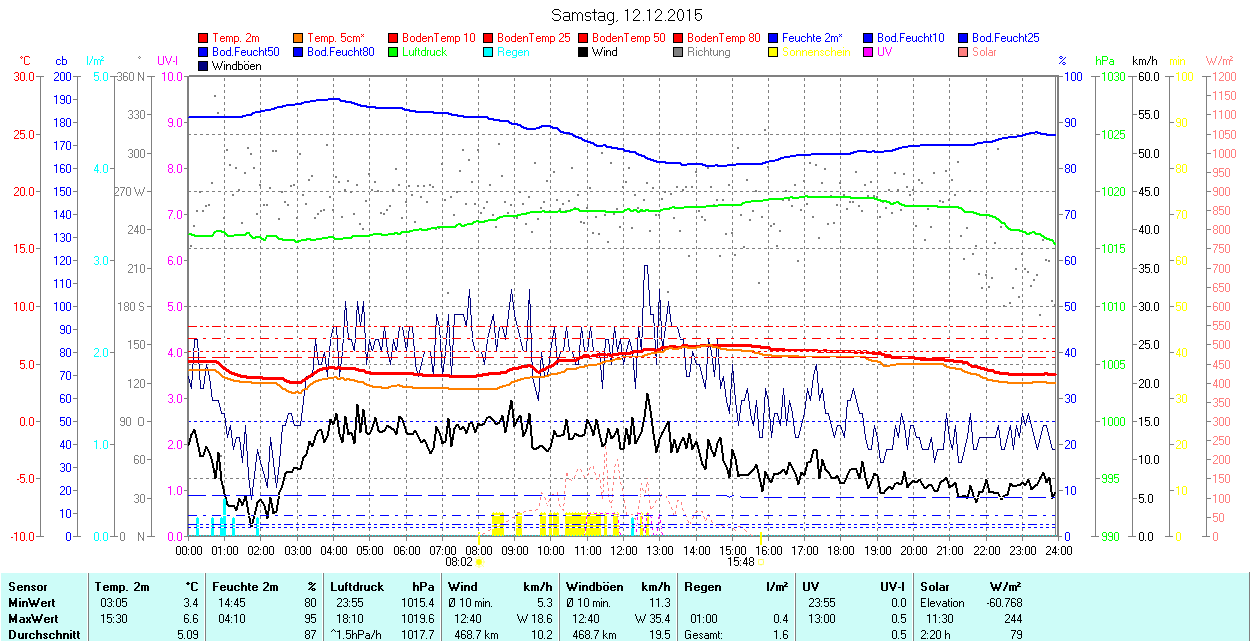
Task: Click the gray Richtung legend square
Action: 678,52
